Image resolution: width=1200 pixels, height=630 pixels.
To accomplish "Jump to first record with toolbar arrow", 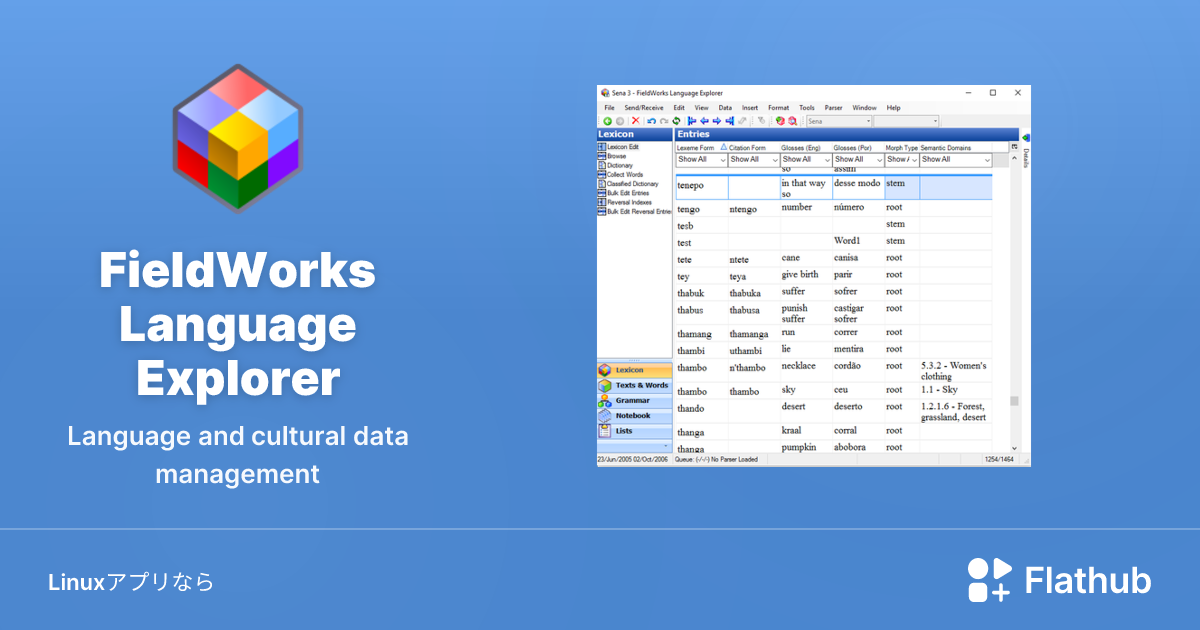I will [693, 120].
